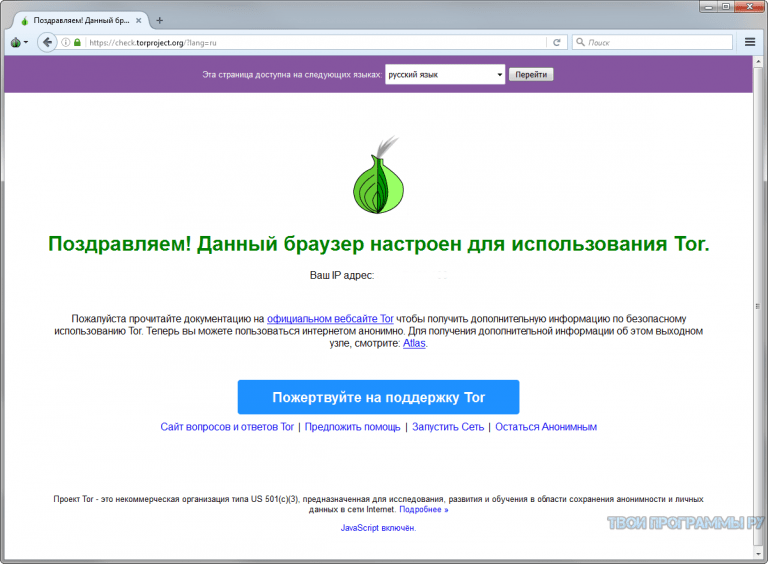This screenshot has height=564, width=768.
Task: Show site information icon in address bar
Action: pos(66,43)
